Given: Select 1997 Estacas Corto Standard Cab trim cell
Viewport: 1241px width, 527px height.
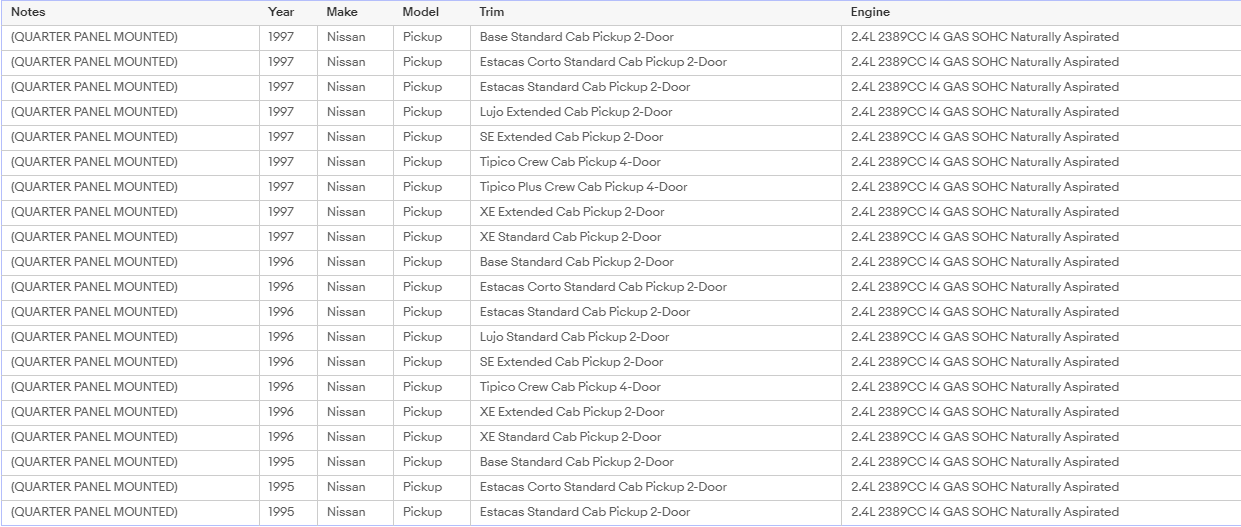Looking at the screenshot, I should click(x=603, y=62).
